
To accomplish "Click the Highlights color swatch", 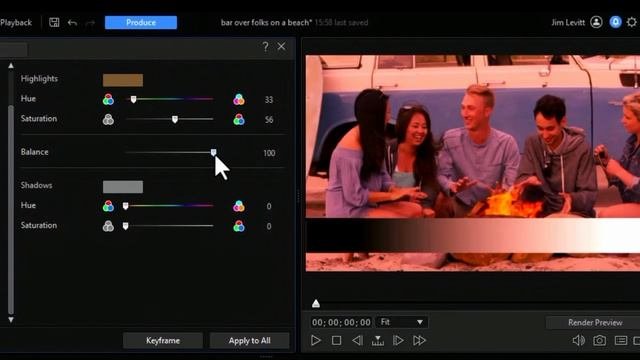I will tap(123, 80).
